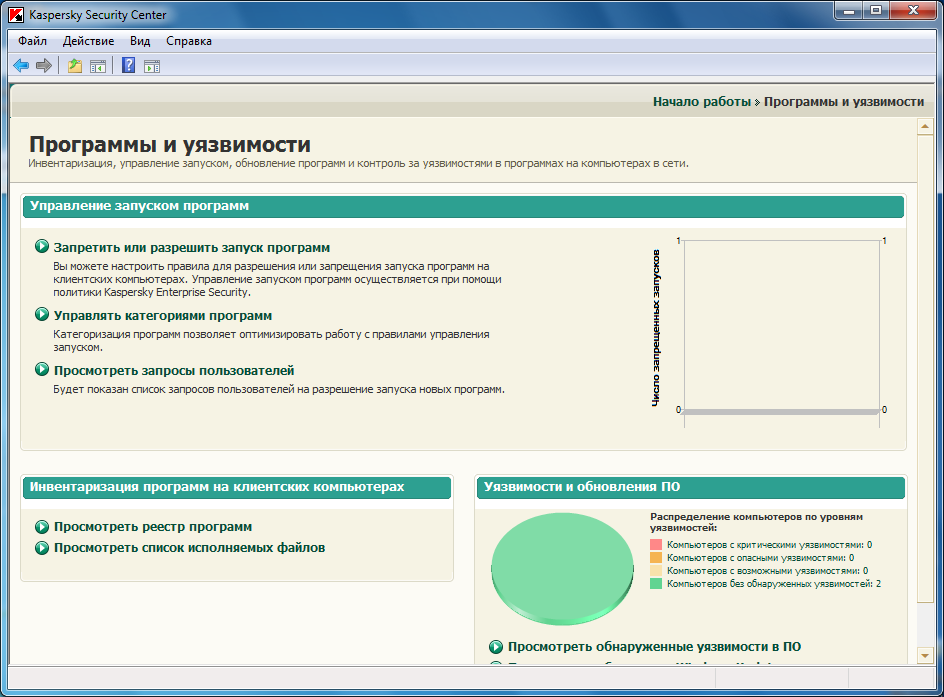Click the Up One Level folder icon

point(74,66)
